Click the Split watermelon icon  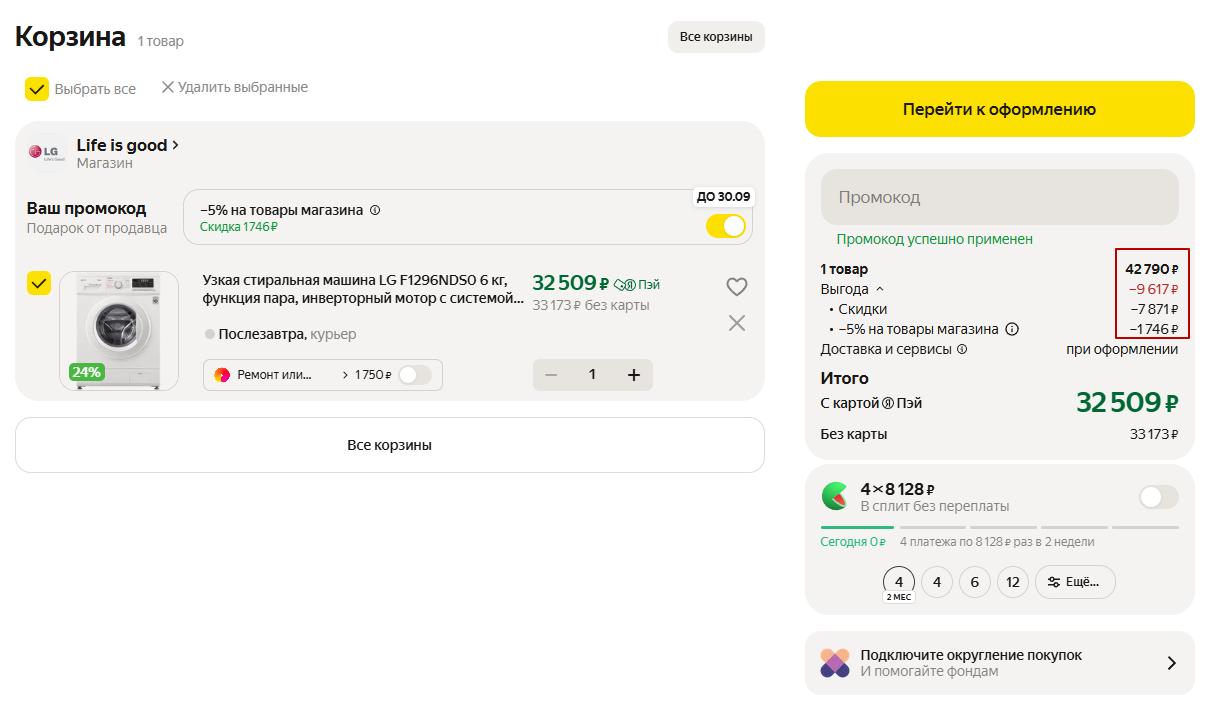point(835,496)
